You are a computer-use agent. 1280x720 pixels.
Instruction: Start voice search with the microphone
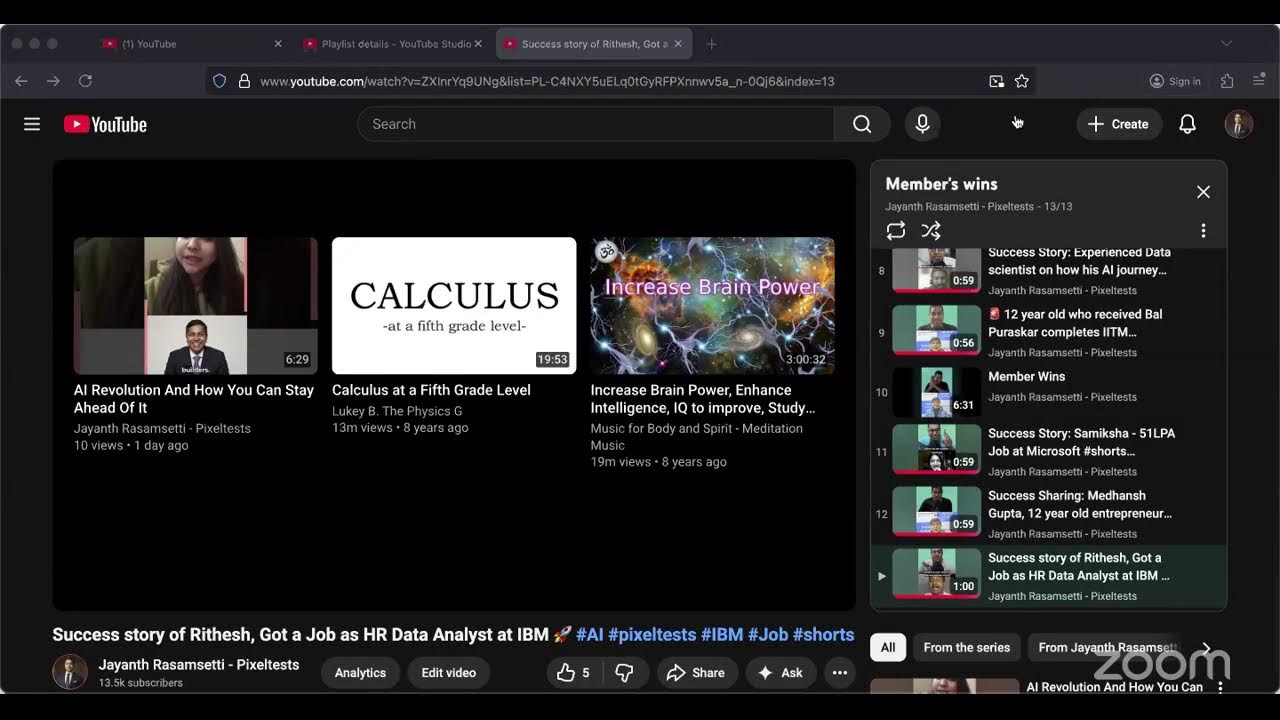[x=922, y=124]
